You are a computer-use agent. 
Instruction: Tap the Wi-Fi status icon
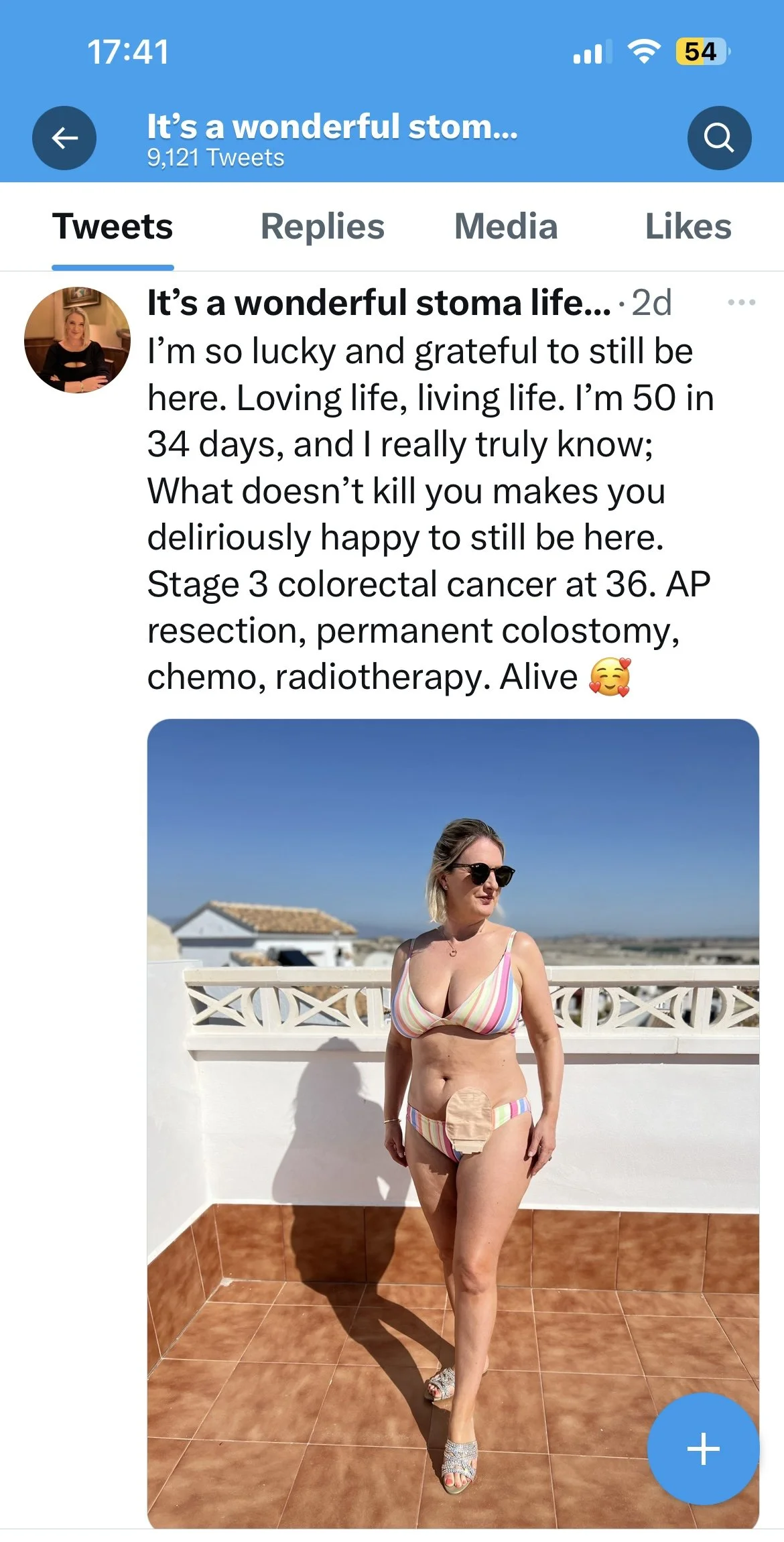(643, 51)
